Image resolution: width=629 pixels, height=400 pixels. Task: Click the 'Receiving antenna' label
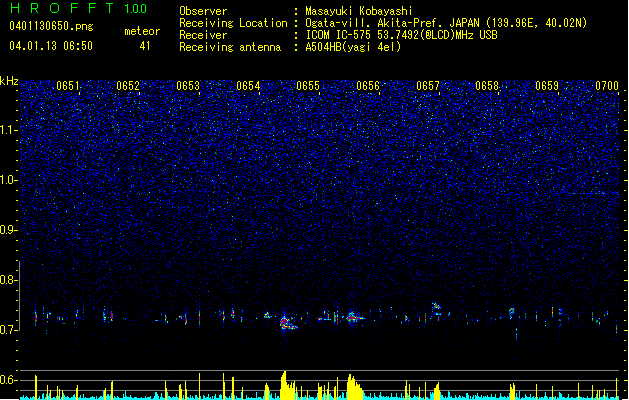[230, 47]
